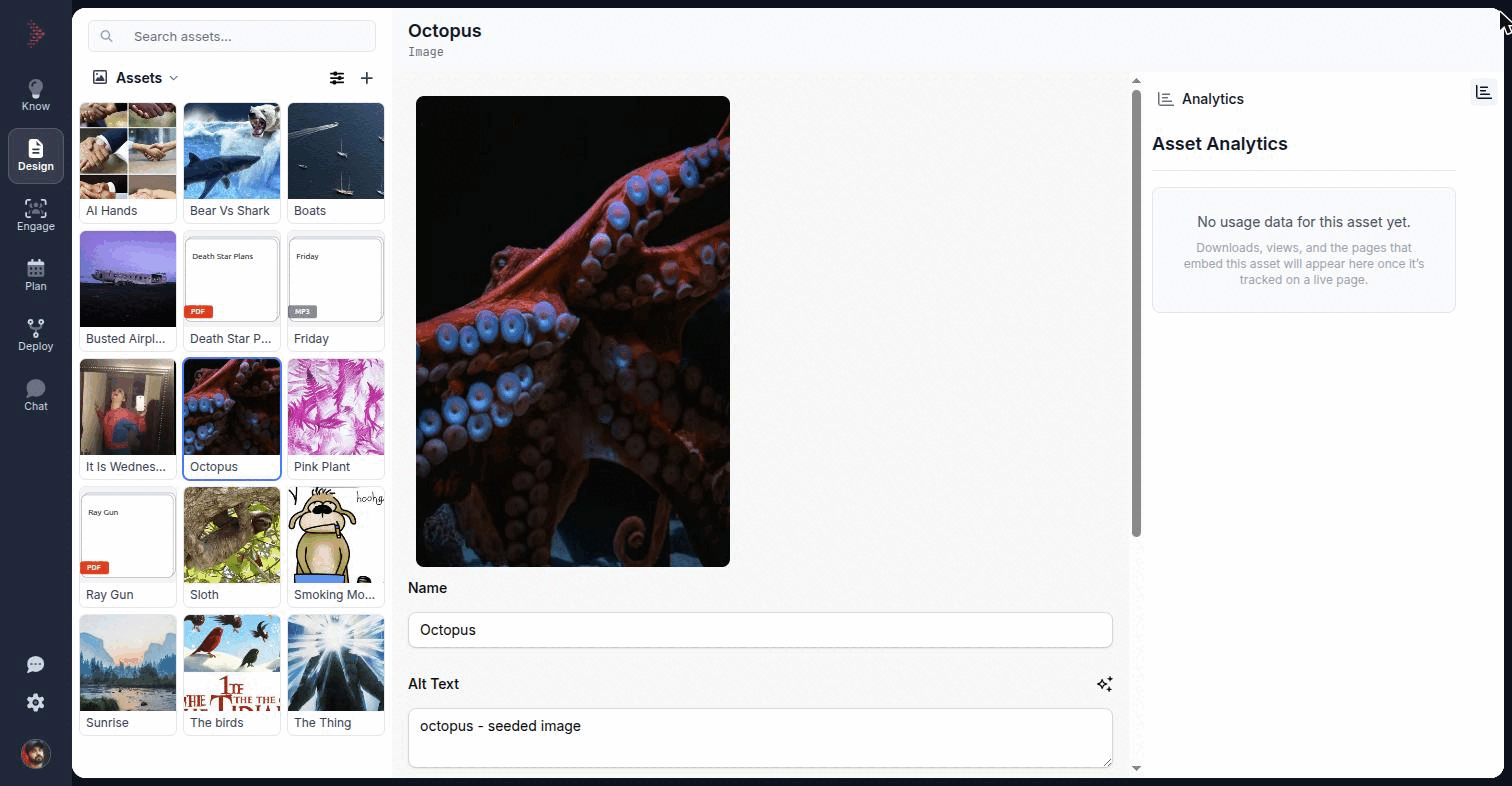Open the feedback speech bubble icon
1512x786 pixels.
[x=36, y=665]
